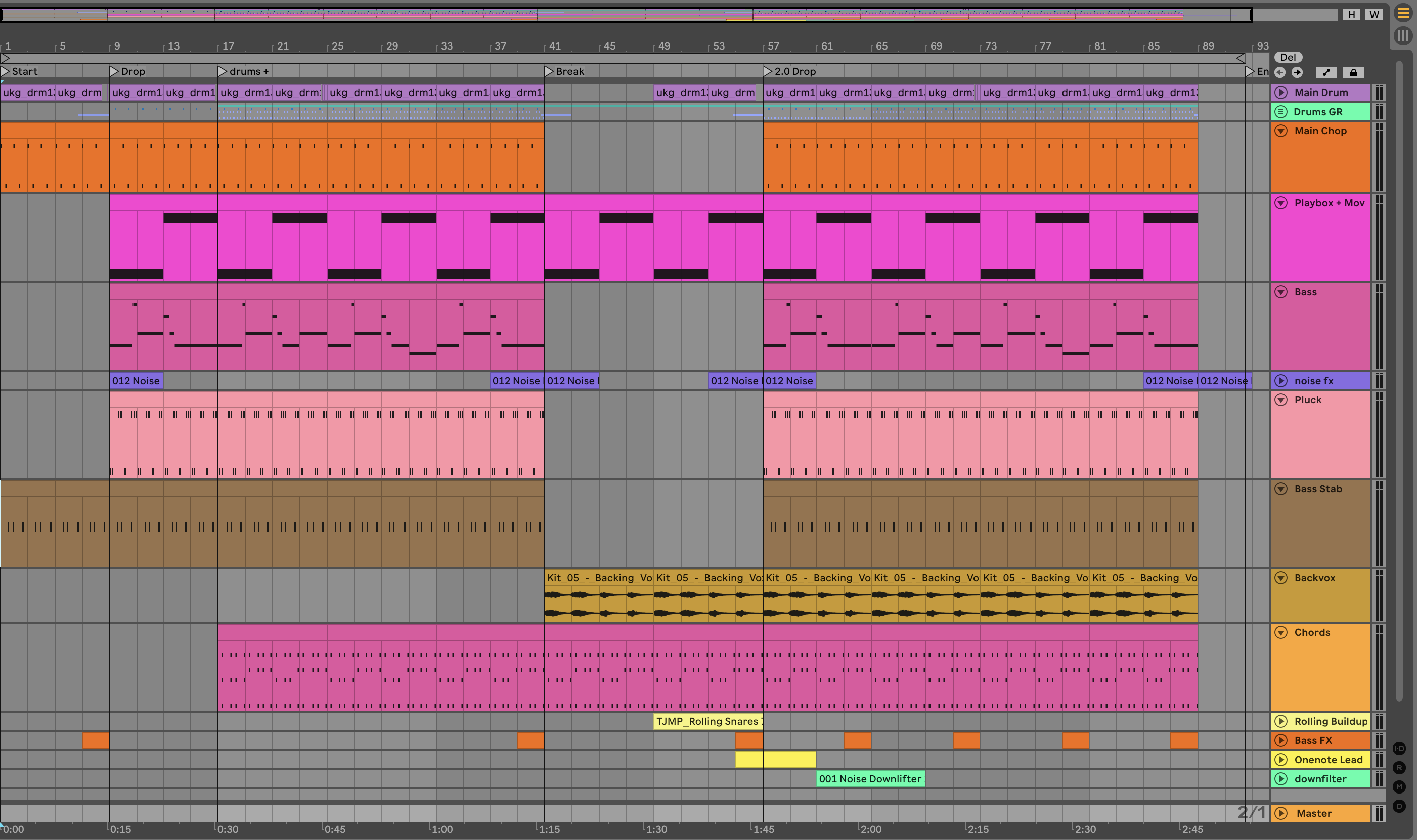
Task: Unfold the noise fx track
Action: (x=1281, y=381)
